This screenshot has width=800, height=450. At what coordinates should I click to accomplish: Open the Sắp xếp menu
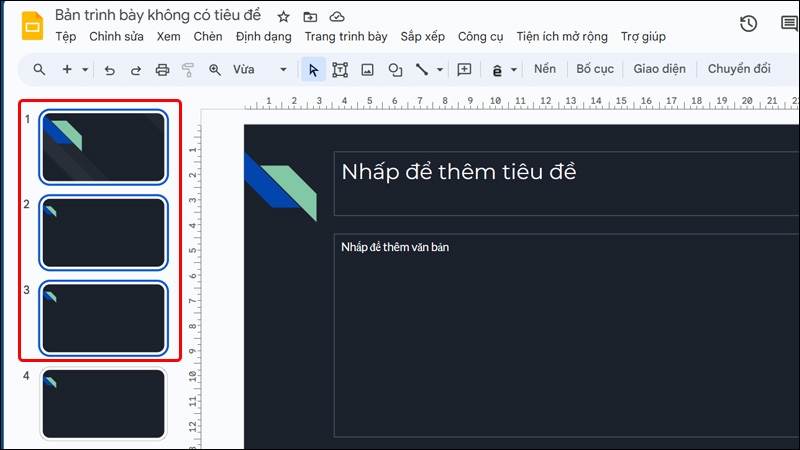tap(422, 37)
